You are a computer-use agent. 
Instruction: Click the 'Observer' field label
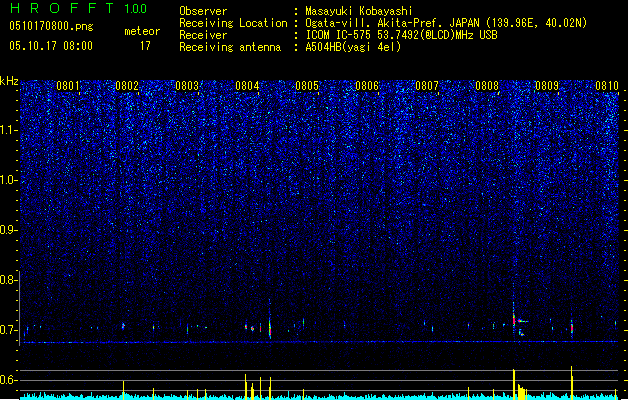click(x=203, y=11)
